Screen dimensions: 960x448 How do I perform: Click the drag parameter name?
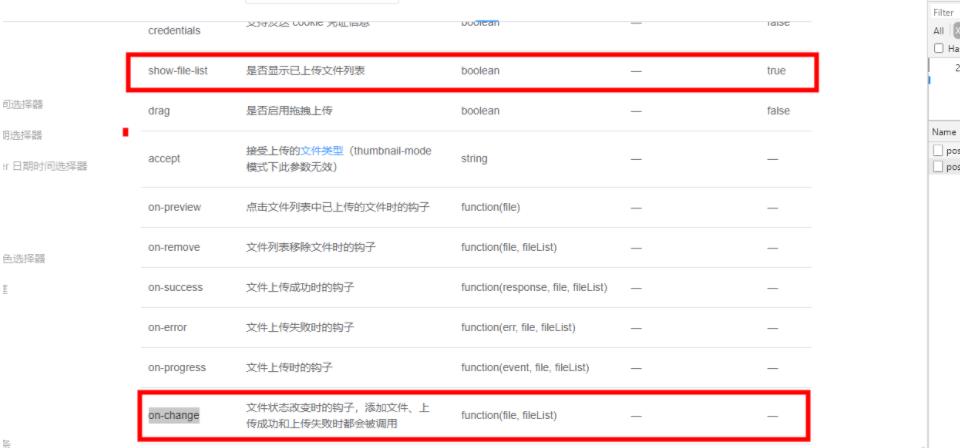pos(159,111)
